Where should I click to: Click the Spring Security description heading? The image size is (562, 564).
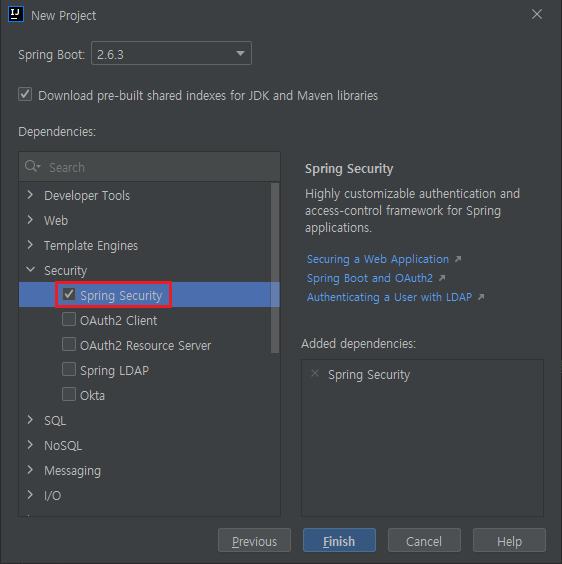(x=349, y=169)
